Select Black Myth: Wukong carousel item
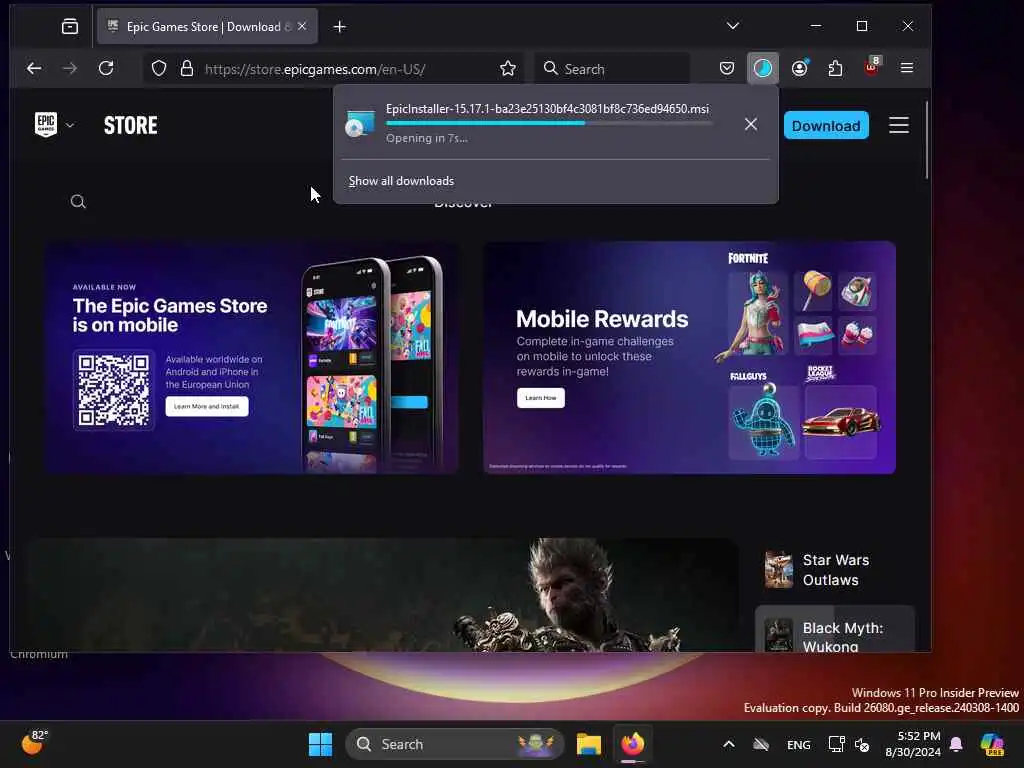The height and width of the screenshot is (768, 1024). point(835,630)
